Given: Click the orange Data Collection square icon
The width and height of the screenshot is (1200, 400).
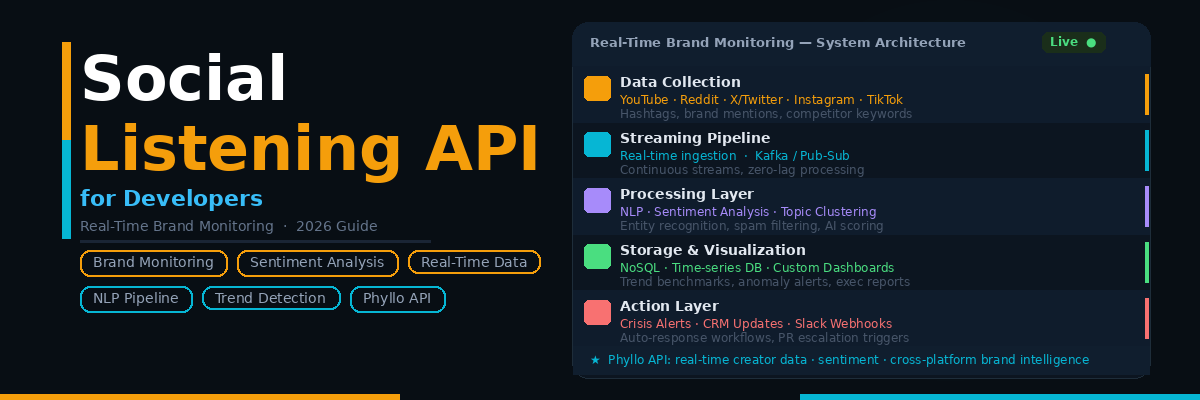Looking at the screenshot, I should pyautogui.click(x=597, y=88).
